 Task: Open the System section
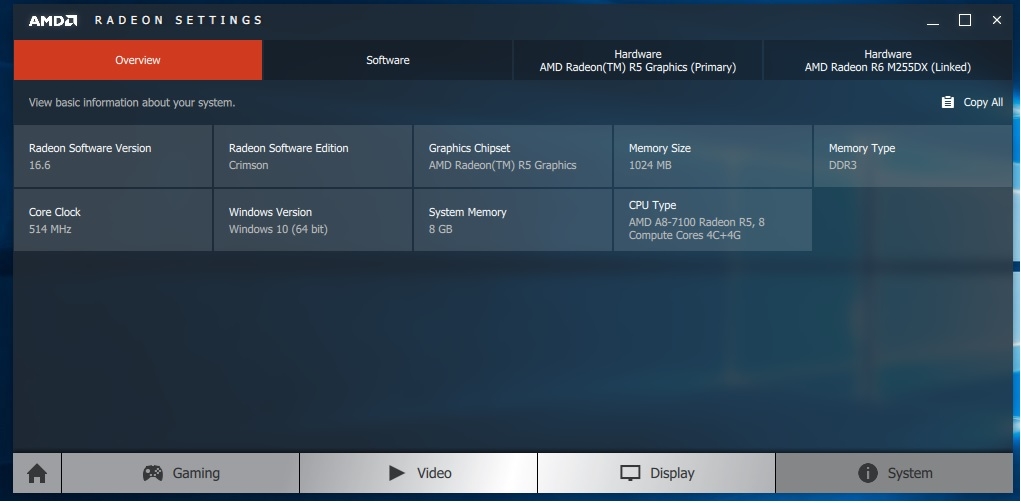894,473
